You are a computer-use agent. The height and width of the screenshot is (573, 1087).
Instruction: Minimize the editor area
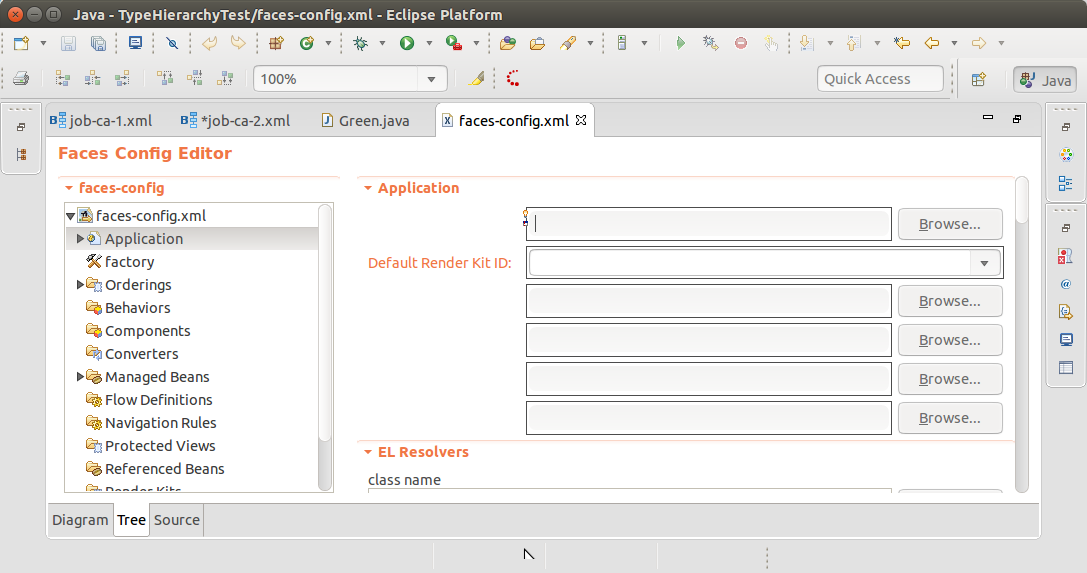(x=988, y=118)
